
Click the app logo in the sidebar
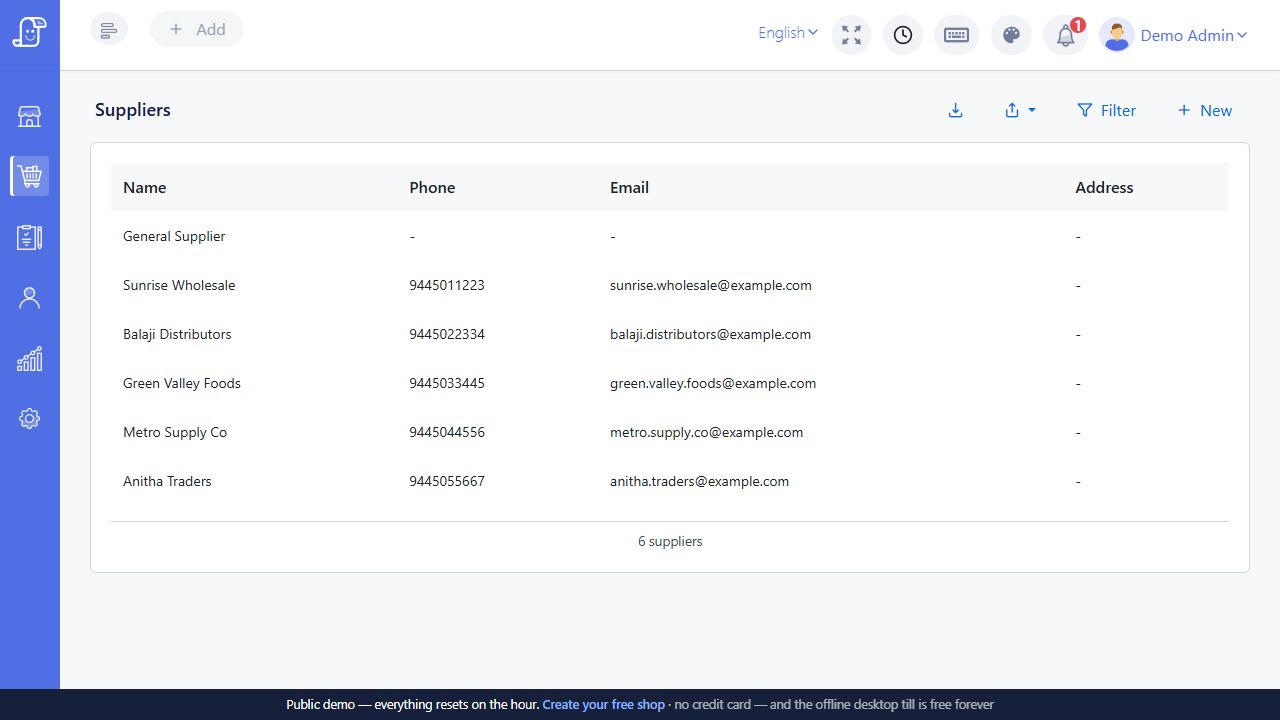coord(30,32)
